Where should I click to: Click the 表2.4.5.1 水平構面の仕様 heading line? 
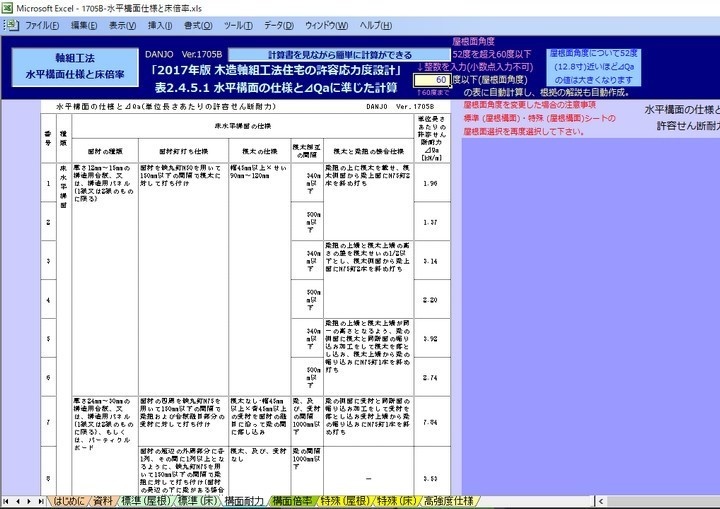pos(276,88)
